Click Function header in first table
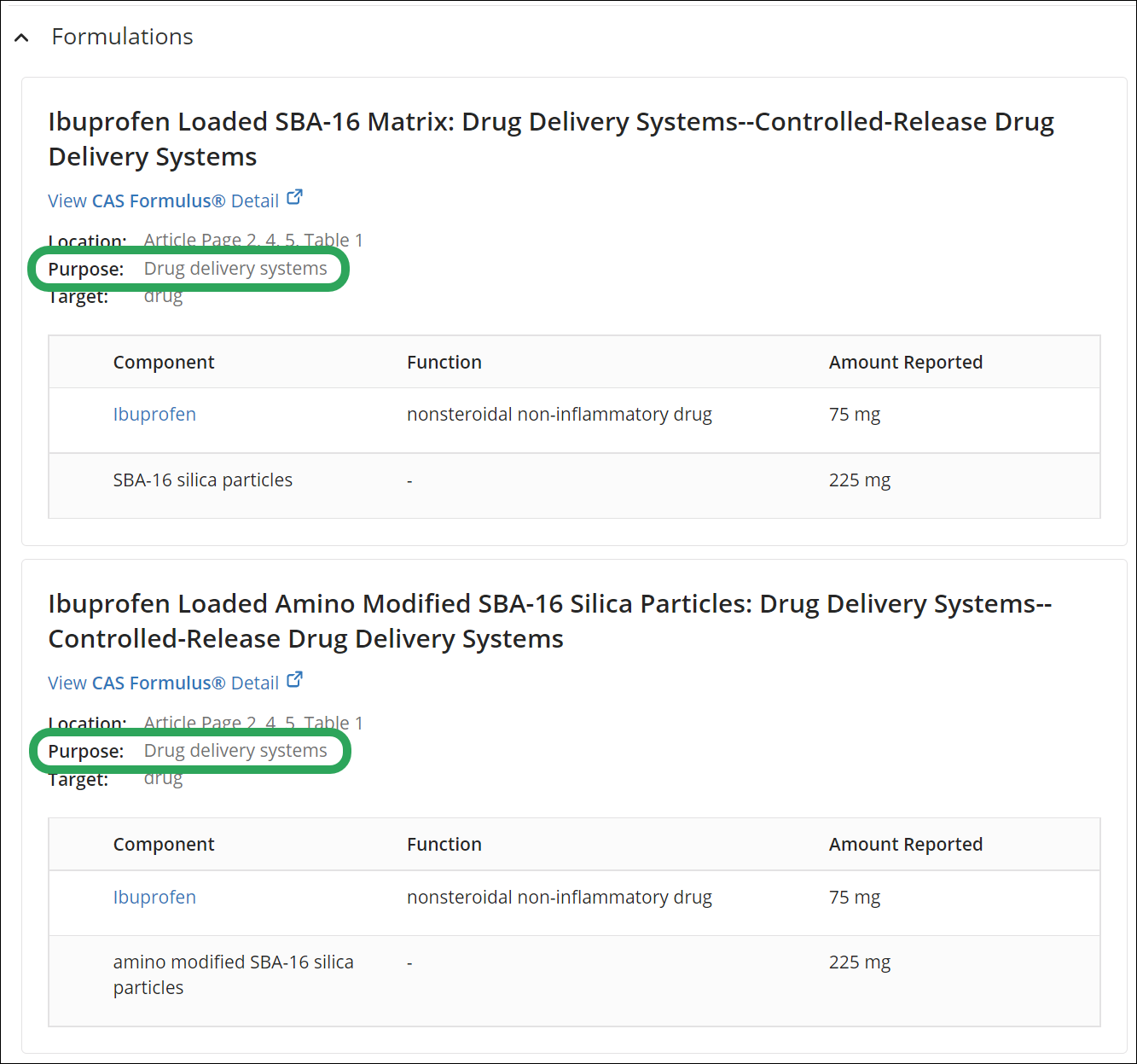The width and height of the screenshot is (1137, 1064). 444,362
